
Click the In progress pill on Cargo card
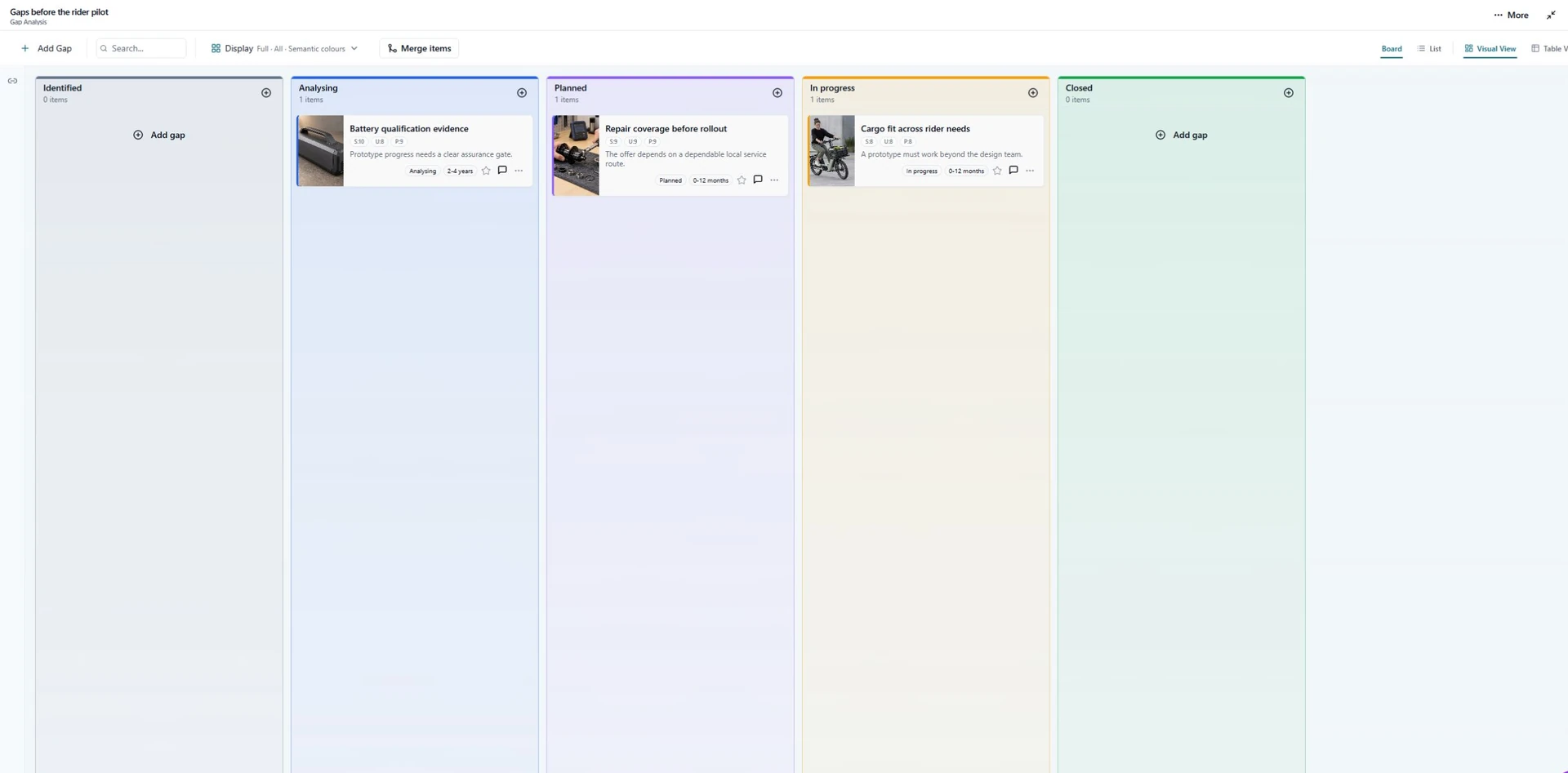(921, 171)
